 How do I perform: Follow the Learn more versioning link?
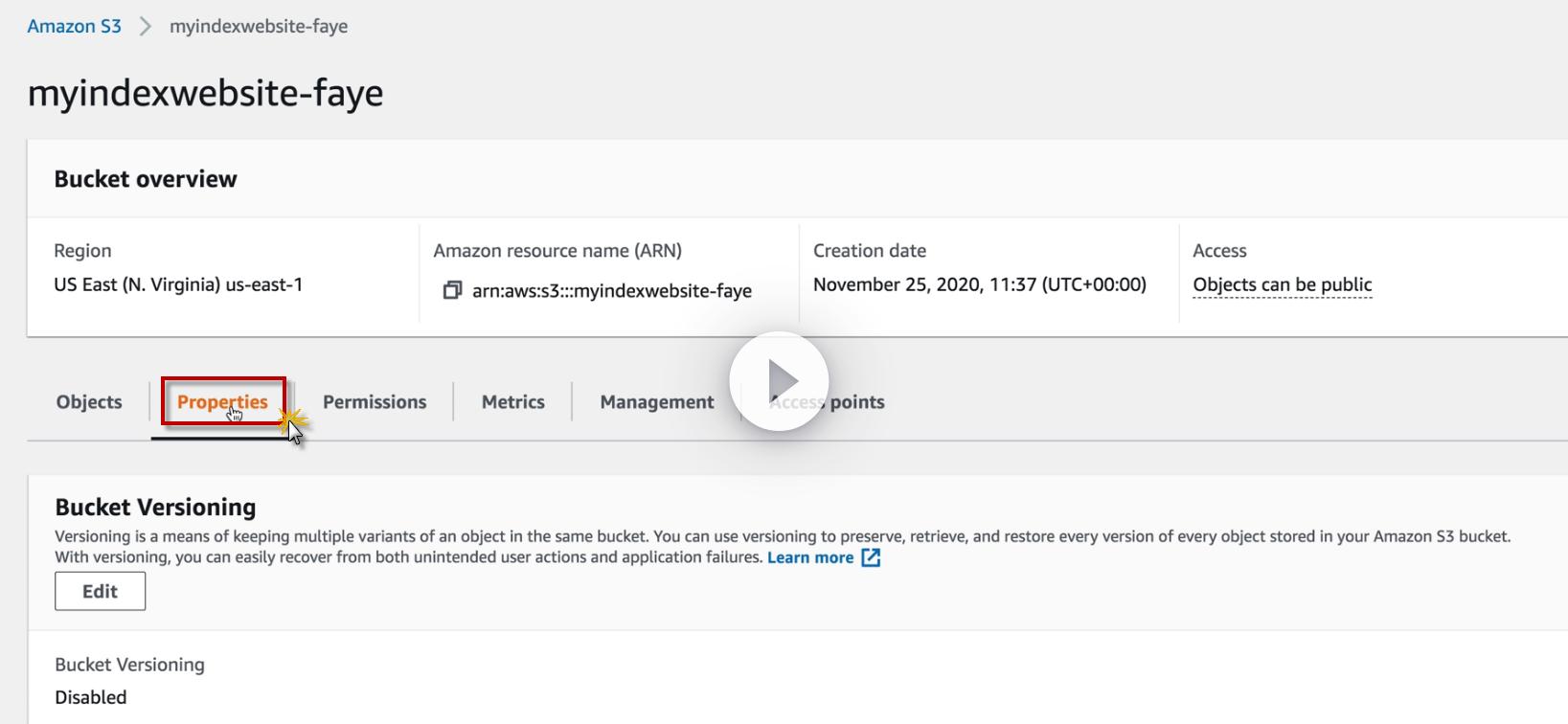[x=810, y=557]
